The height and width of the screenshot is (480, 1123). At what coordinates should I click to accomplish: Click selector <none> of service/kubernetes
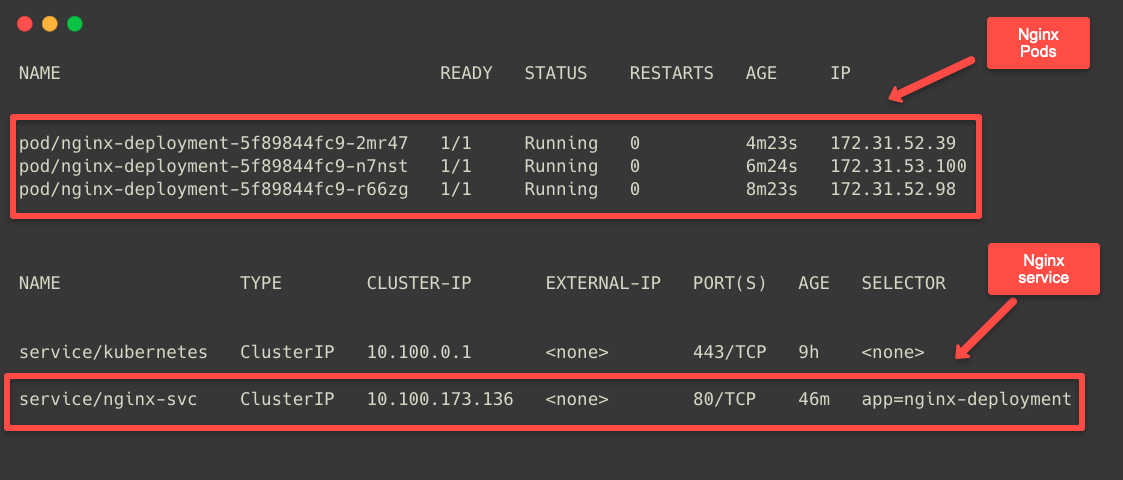click(893, 352)
